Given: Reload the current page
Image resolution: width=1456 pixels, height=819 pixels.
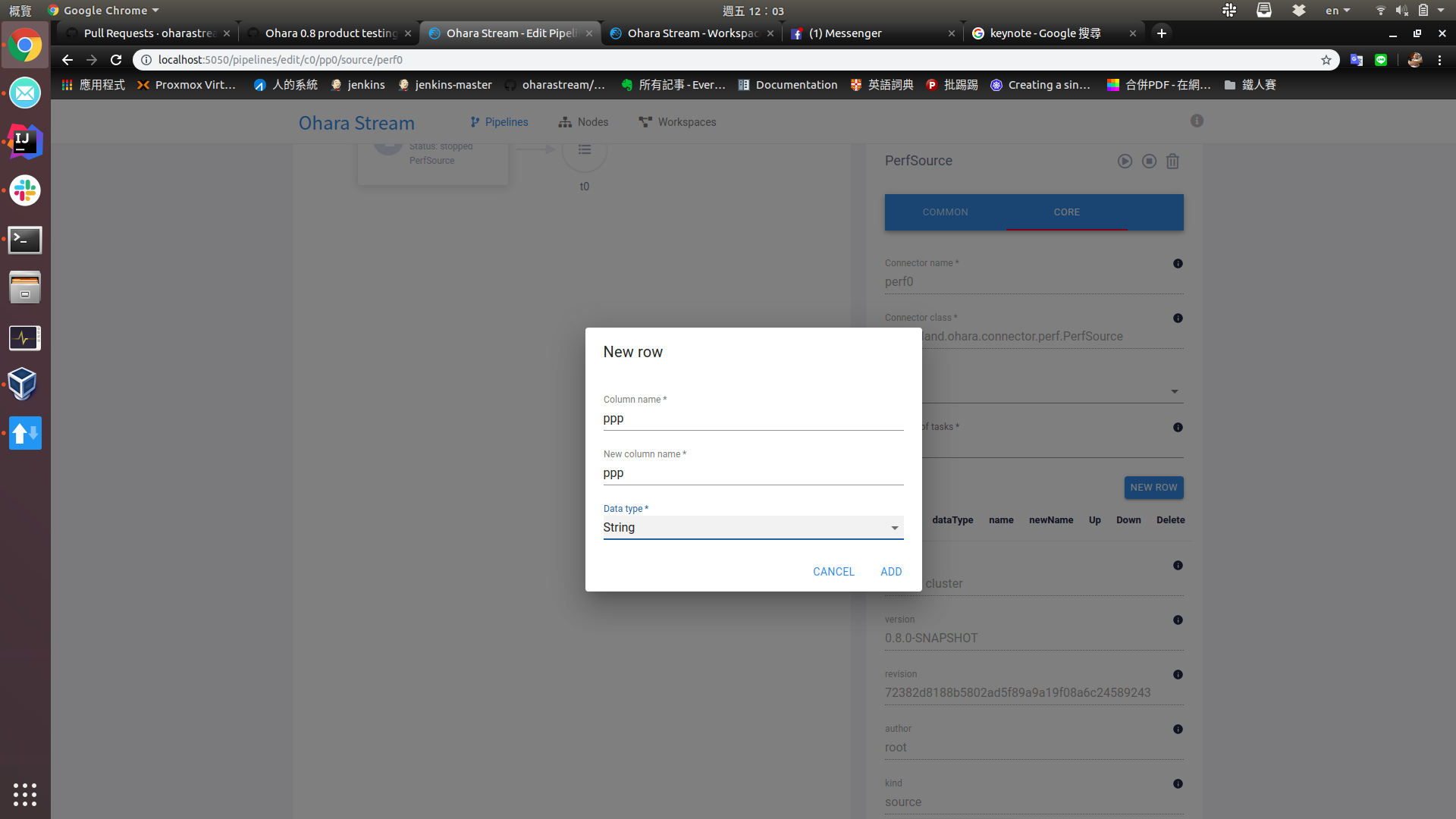Looking at the screenshot, I should pos(116,60).
